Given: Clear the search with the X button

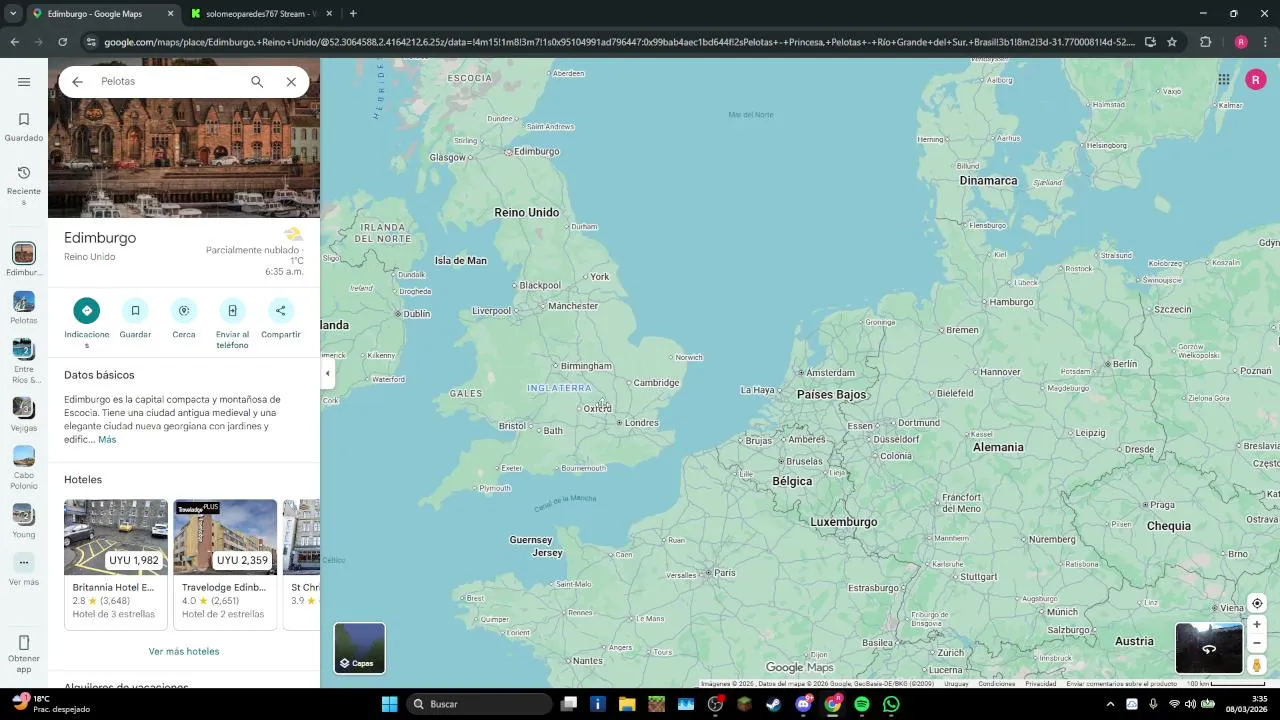Looking at the screenshot, I should coord(291,82).
